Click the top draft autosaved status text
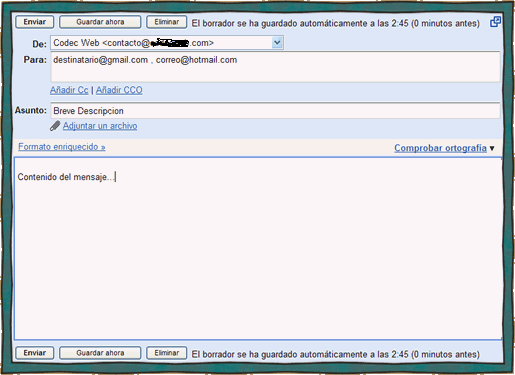This screenshot has height=375, width=515. pos(335,23)
